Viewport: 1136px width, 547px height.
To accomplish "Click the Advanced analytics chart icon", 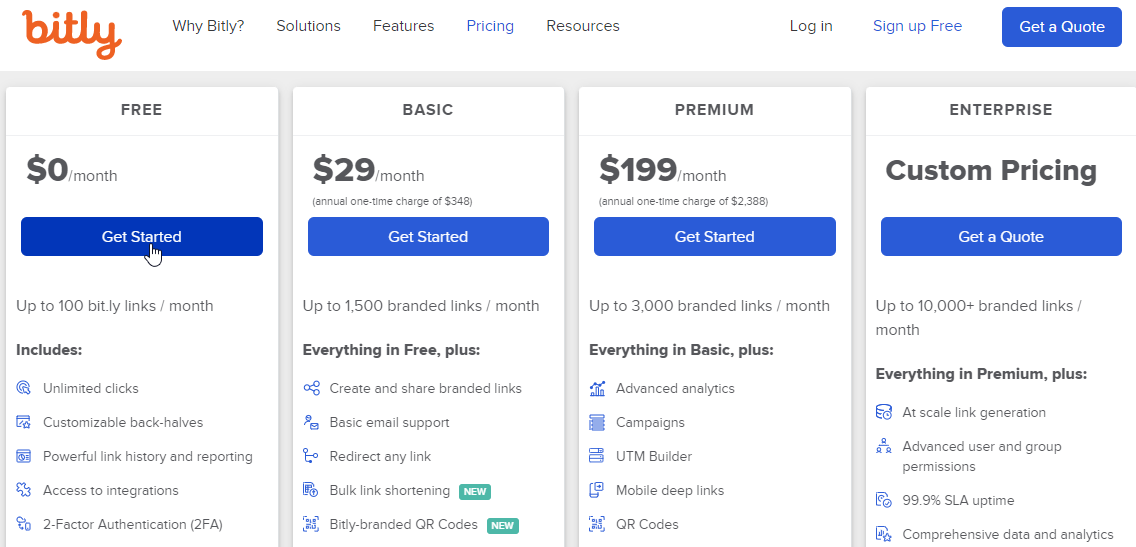I will point(597,388).
